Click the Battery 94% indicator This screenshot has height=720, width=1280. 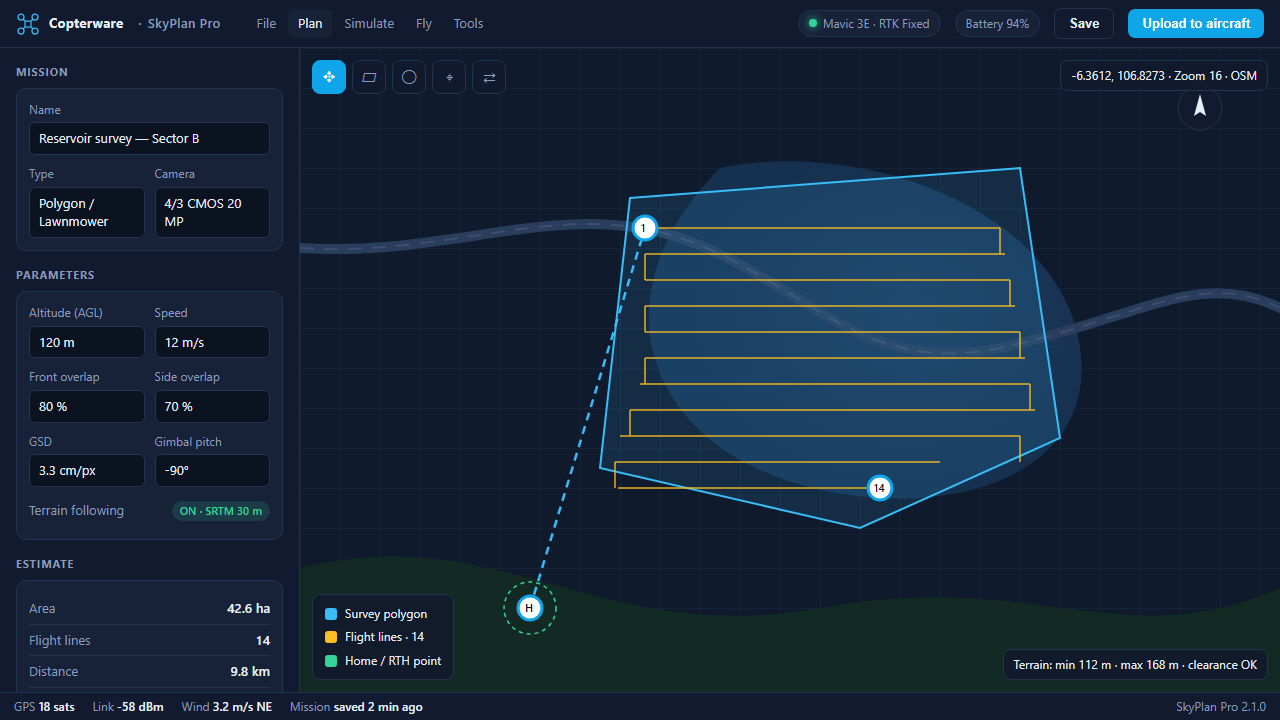pyautogui.click(x=997, y=24)
